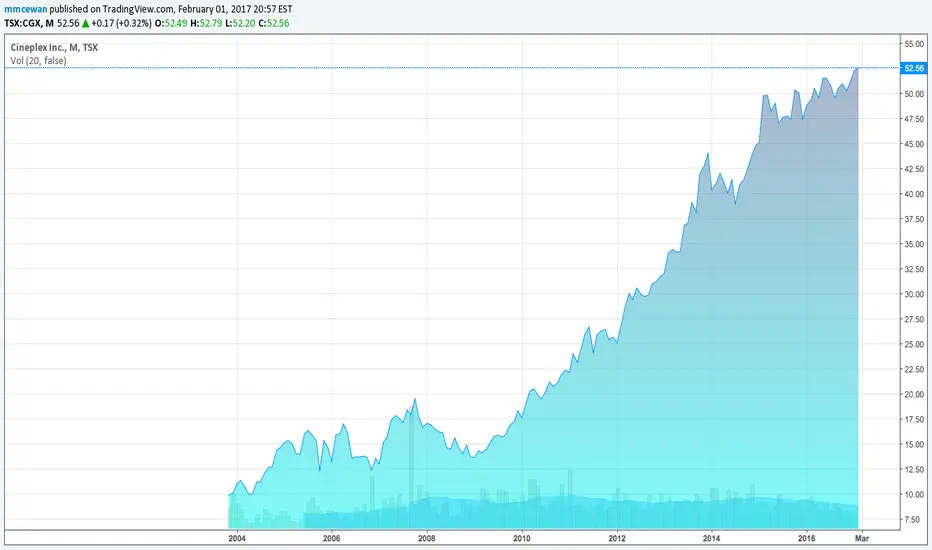932x550 pixels.
Task: Click the 10.00 price axis label
Action: 914,494
